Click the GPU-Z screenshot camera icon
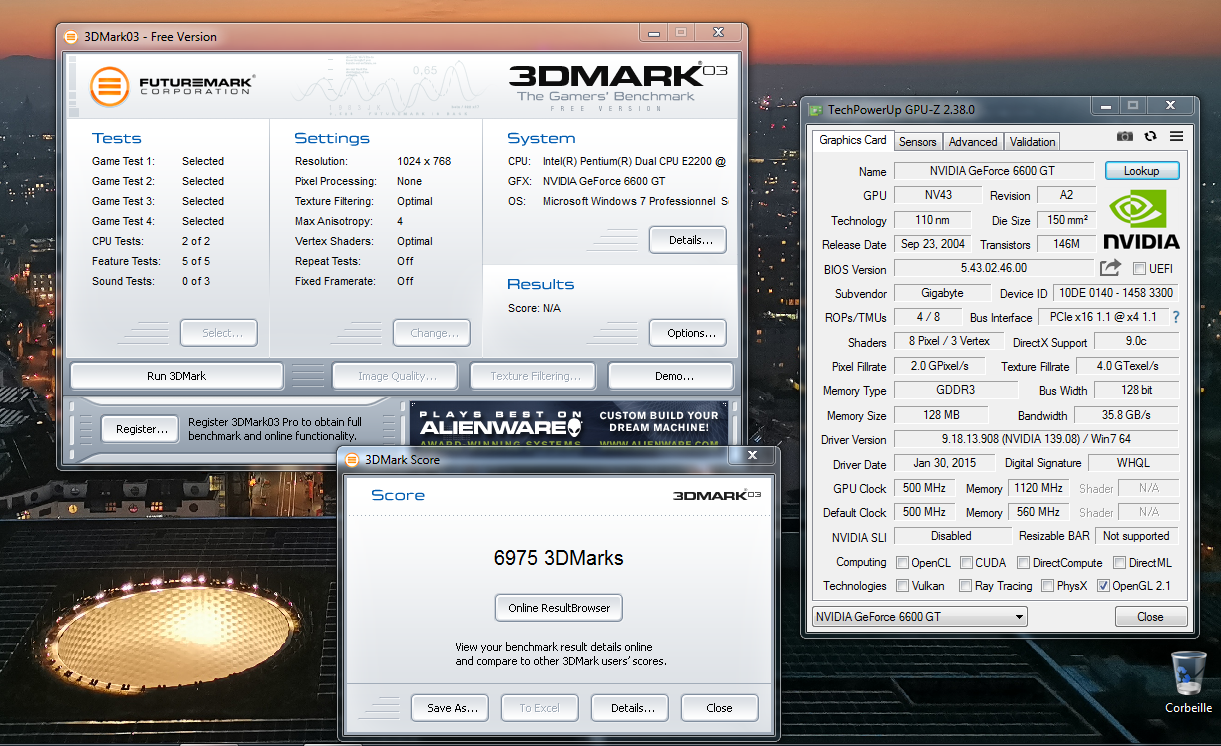1221x746 pixels. click(x=1125, y=136)
